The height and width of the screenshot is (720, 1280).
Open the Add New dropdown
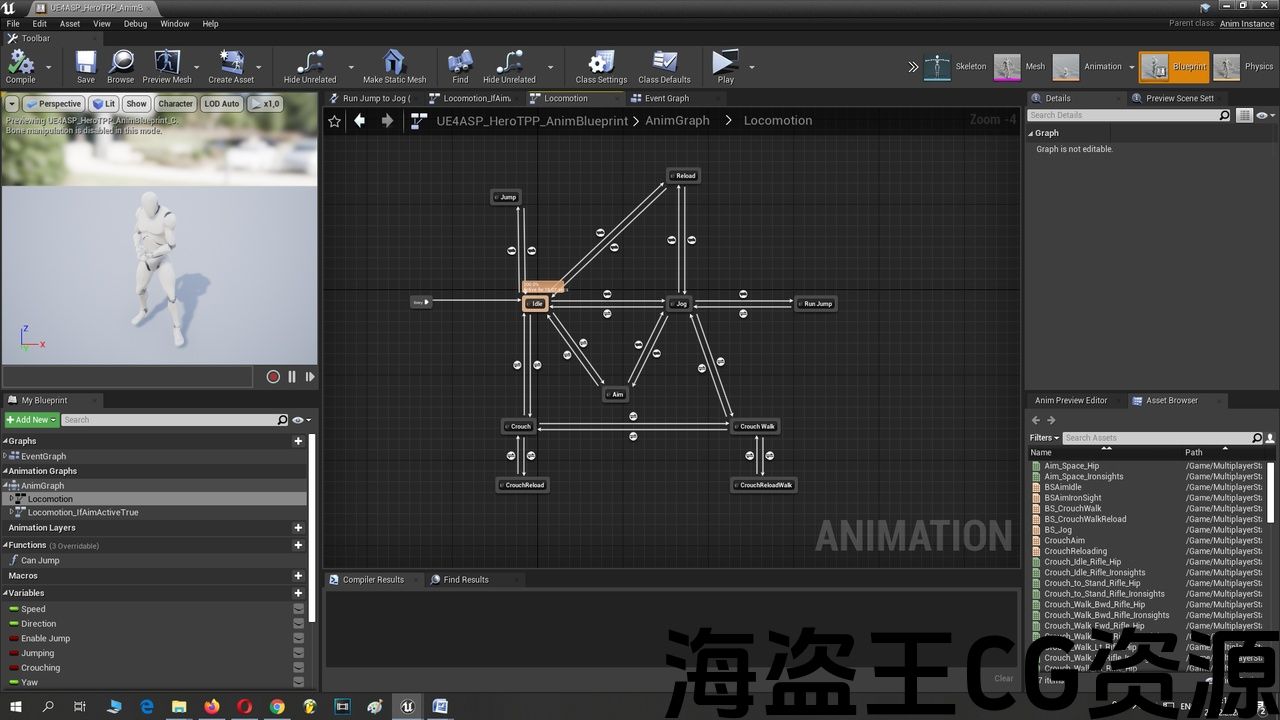pos(31,420)
